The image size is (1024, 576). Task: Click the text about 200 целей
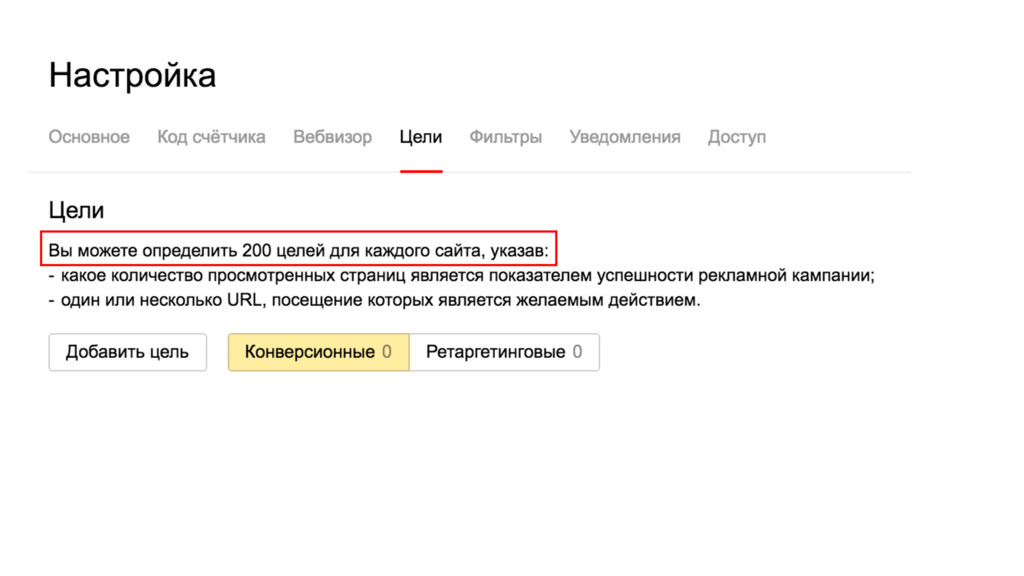pyautogui.click(x=298, y=250)
